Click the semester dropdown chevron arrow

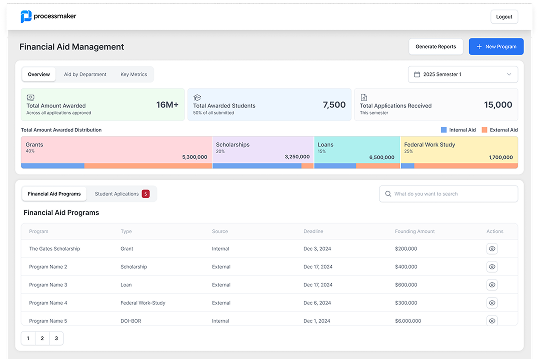tap(509, 74)
